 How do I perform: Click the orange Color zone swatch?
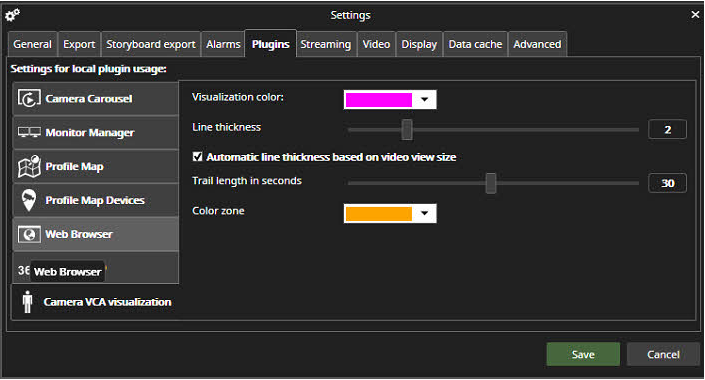coord(379,214)
